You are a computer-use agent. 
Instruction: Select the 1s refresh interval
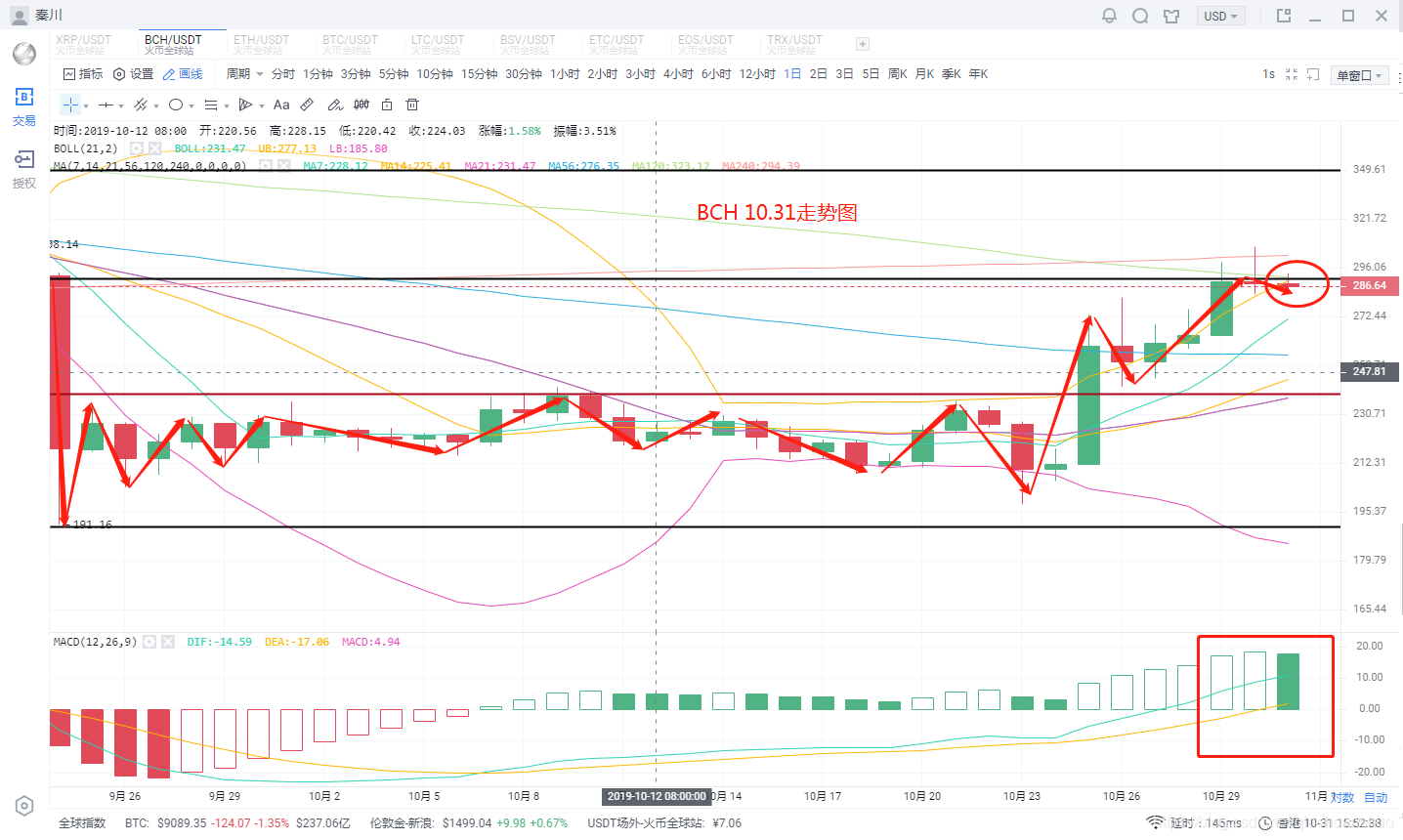(x=1268, y=74)
